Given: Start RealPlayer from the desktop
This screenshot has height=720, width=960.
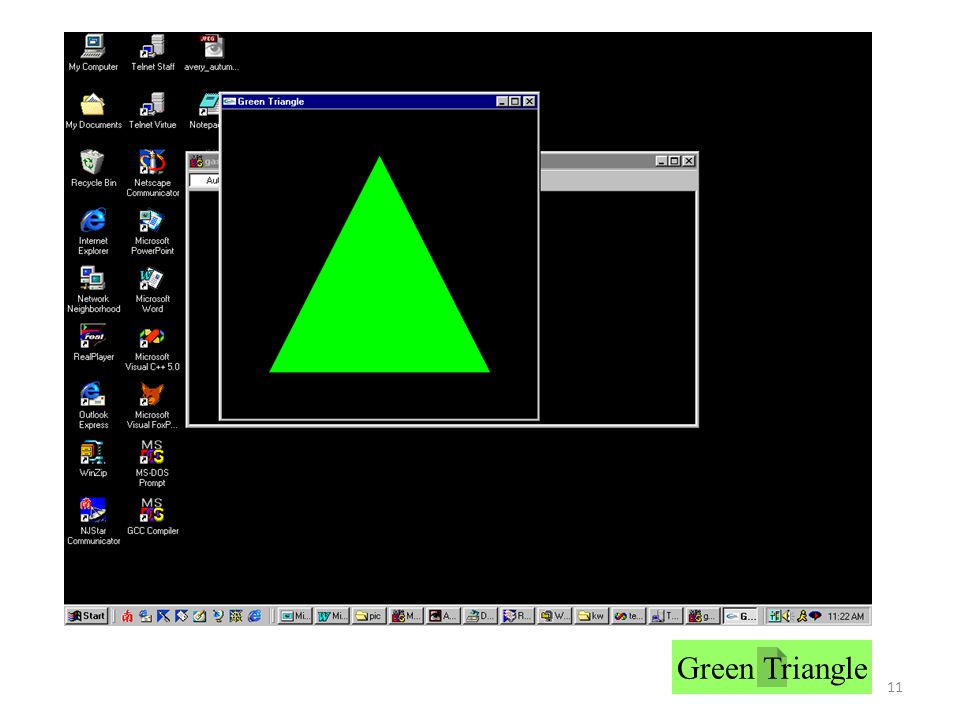Looking at the screenshot, I should click(93, 343).
